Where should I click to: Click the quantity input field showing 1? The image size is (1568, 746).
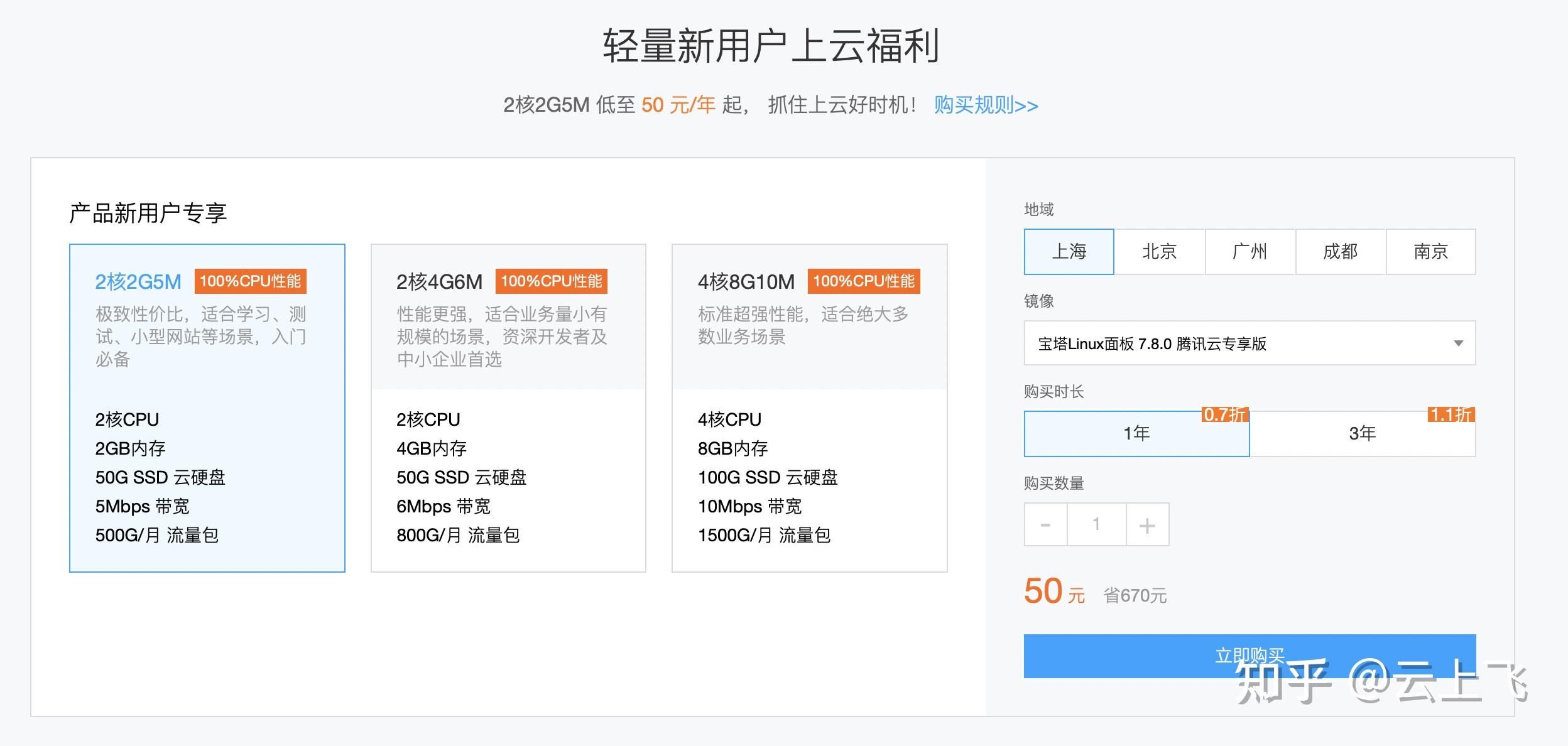click(1096, 524)
